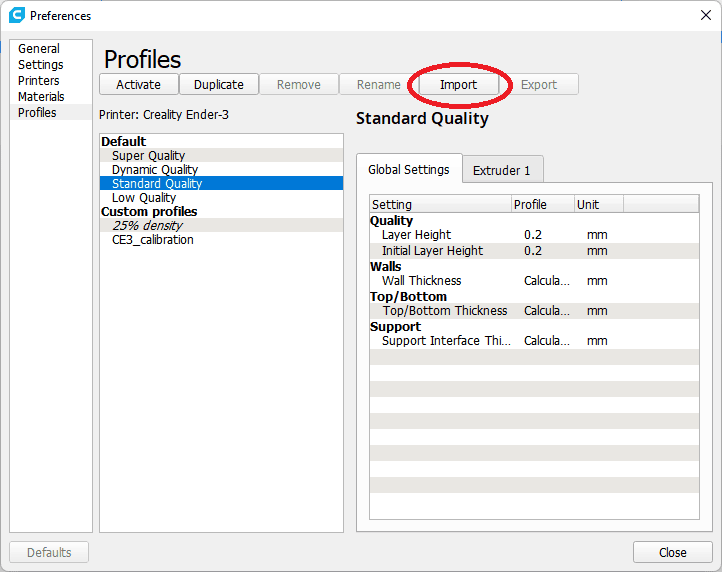Image resolution: width=722 pixels, height=572 pixels.
Task: Click the Cura logo icon in title bar
Action: [17, 15]
